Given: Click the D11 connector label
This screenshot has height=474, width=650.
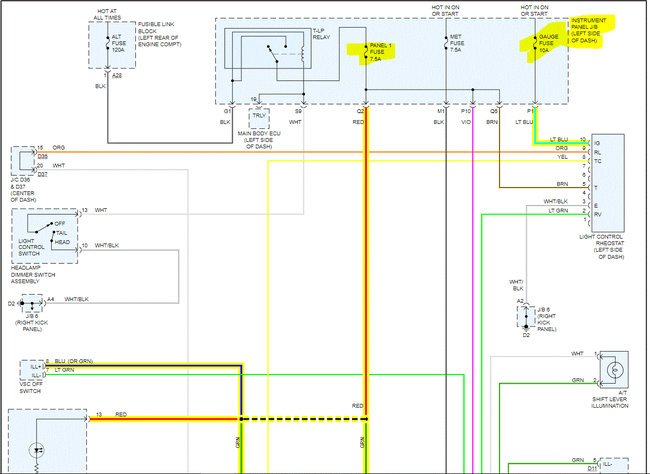Looking at the screenshot, I should [x=592, y=468].
